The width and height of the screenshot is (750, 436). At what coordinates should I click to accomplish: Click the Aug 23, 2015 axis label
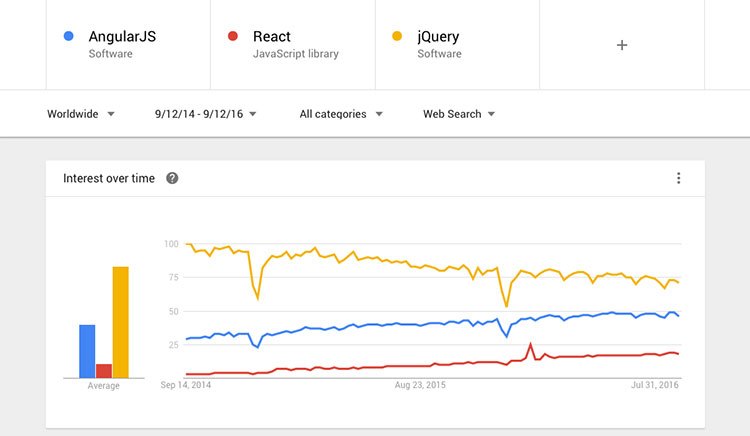[420, 385]
